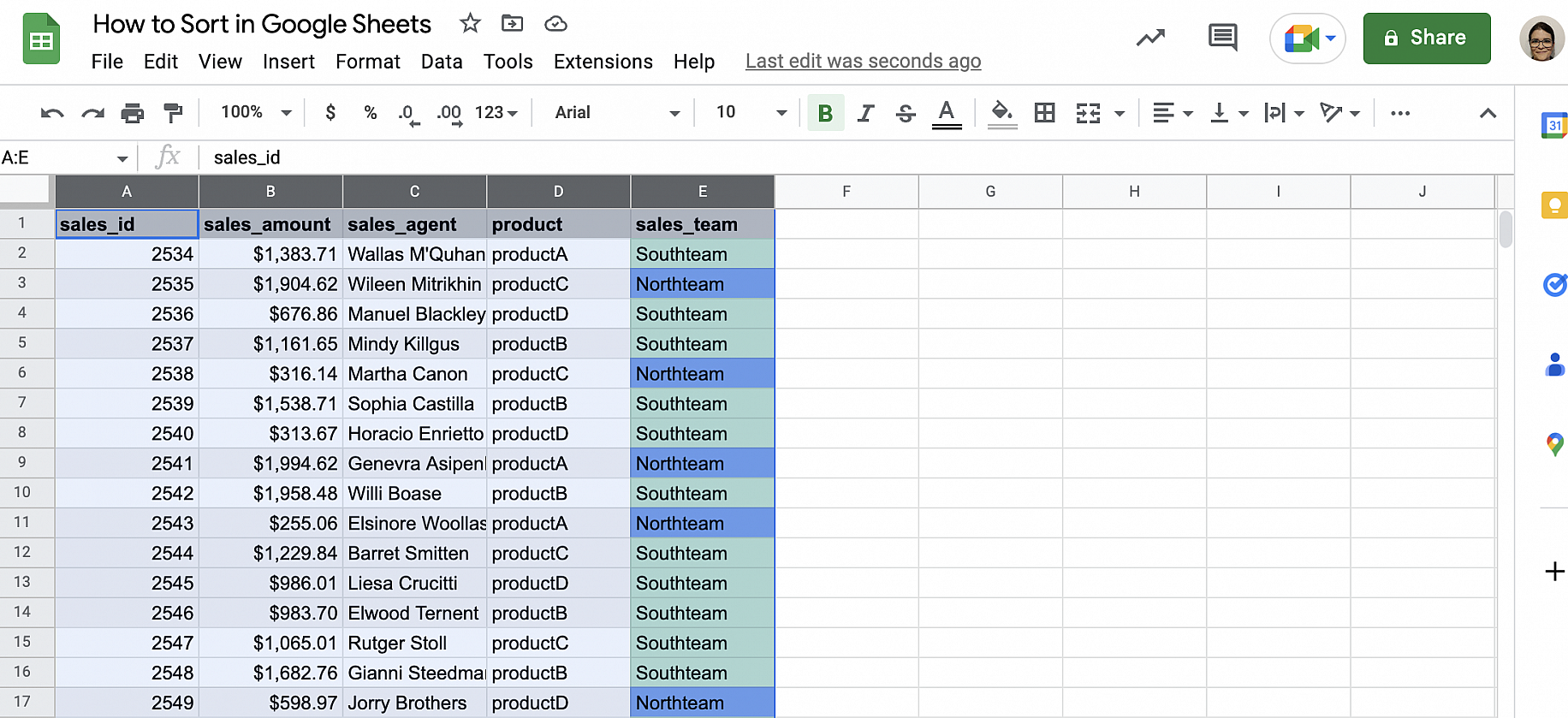Open Google Calendar in side panel
The width and height of the screenshot is (1568, 718).
(x=1553, y=126)
